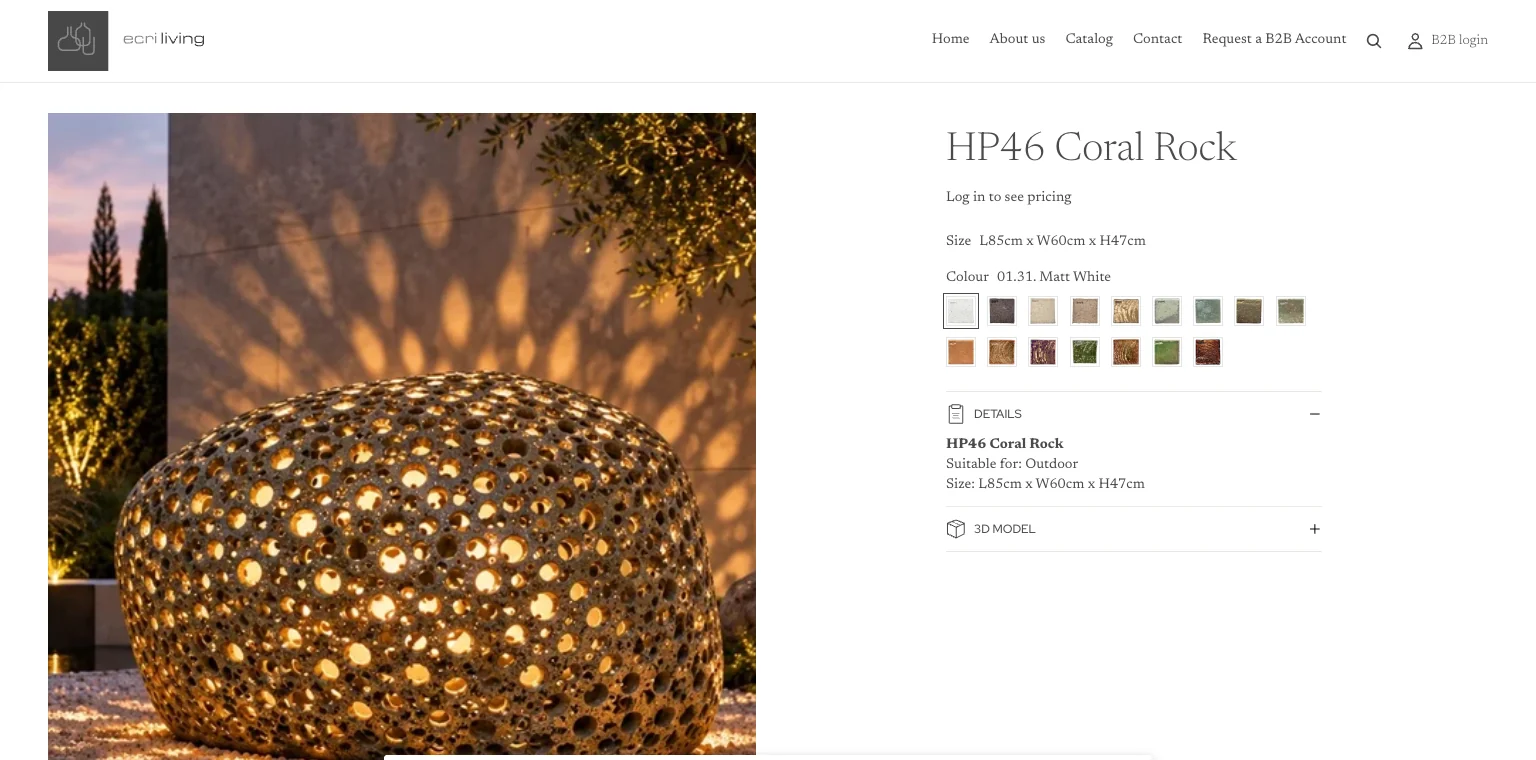1536x760 pixels.
Task: Click the 'Log in to see pricing' text
Action: [x=1008, y=197]
